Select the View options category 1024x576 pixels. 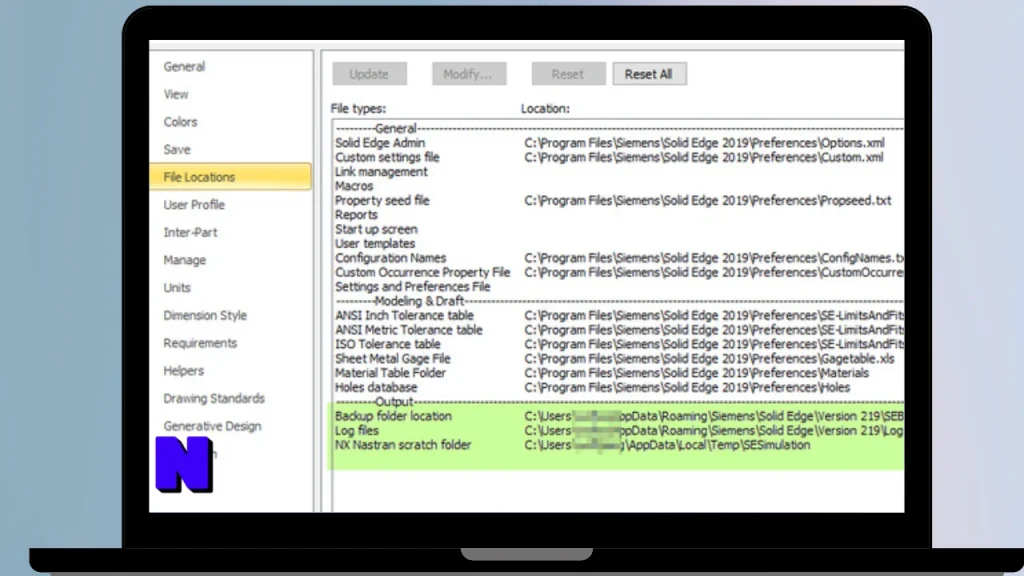click(x=176, y=94)
